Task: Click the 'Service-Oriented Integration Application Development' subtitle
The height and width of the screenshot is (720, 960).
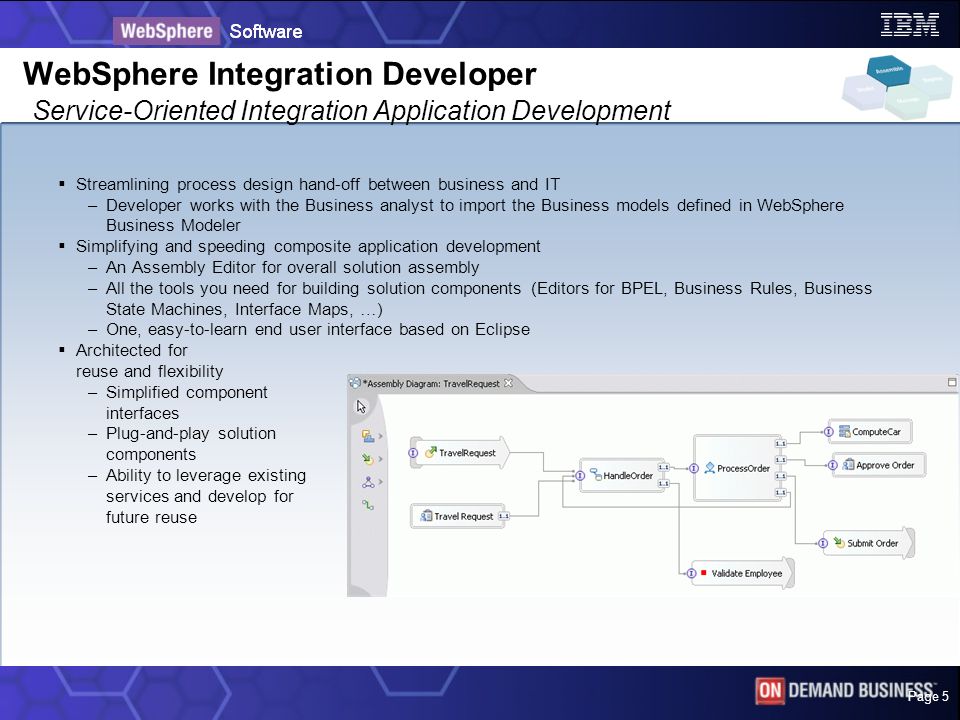Action: pos(352,111)
